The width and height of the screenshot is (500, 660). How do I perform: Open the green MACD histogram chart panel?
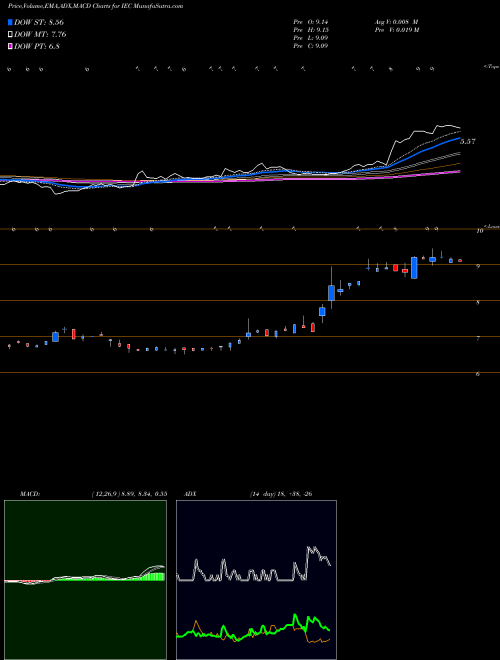[x=85, y=580]
